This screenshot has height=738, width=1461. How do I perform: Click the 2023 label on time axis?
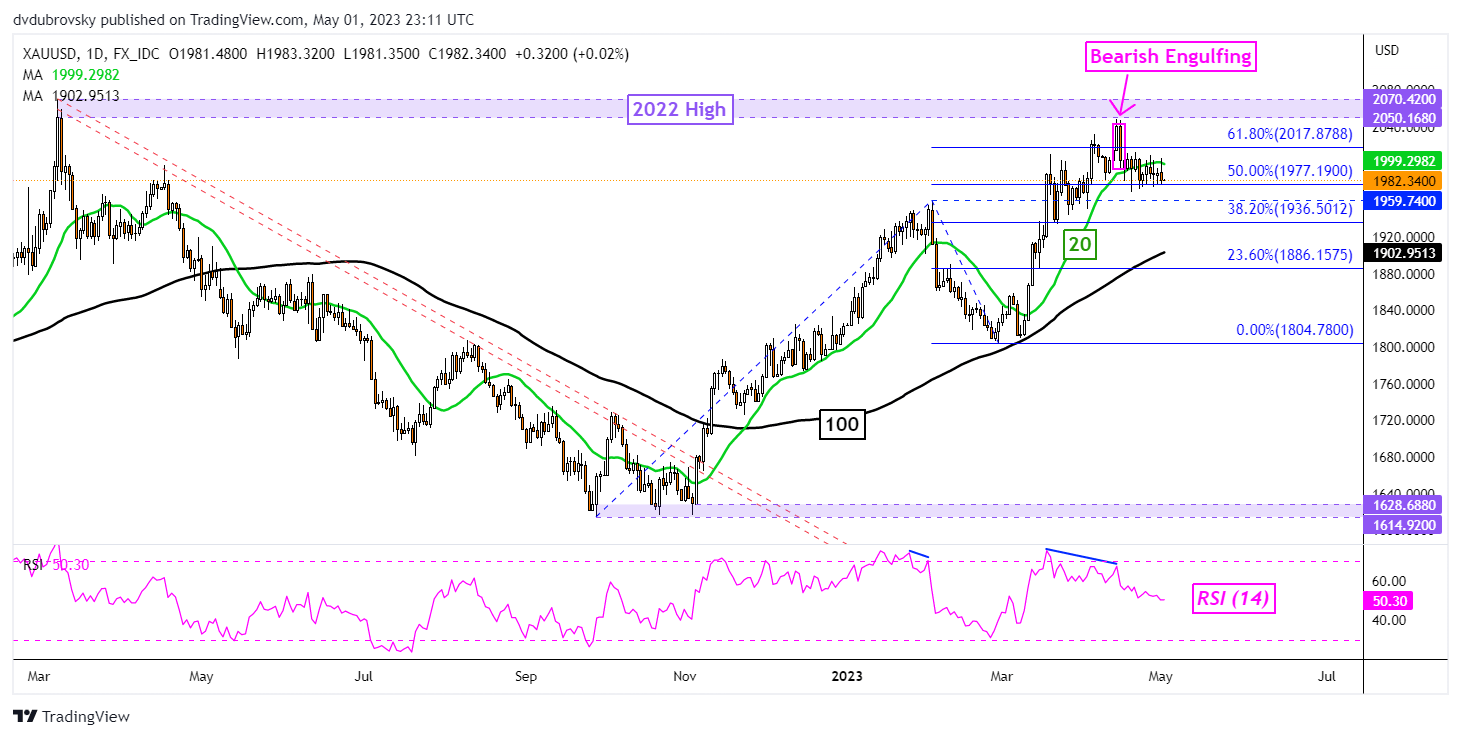point(847,677)
